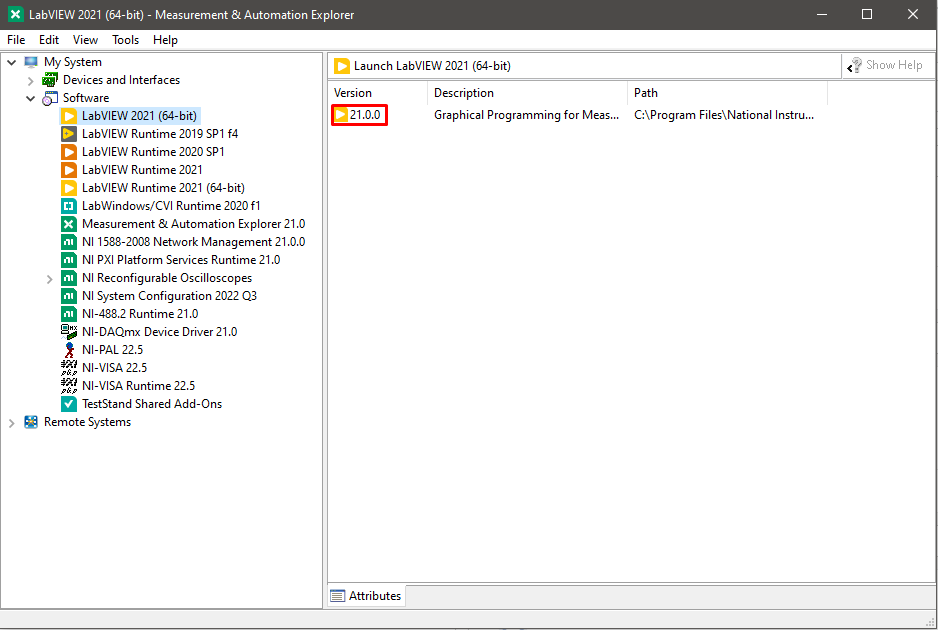The height and width of the screenshot is (630, 938).
Task: Select TestStand Shared Add-Ons entry
Action: click(x=152, y=404)
